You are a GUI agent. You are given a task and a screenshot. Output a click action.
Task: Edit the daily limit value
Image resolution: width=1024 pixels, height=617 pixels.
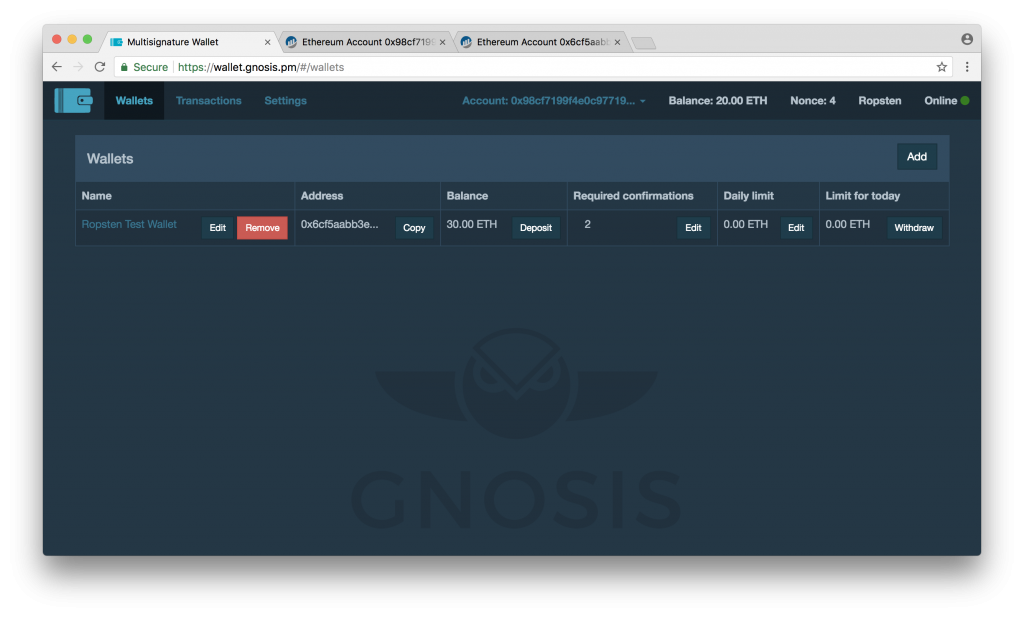tap(796, 228)
